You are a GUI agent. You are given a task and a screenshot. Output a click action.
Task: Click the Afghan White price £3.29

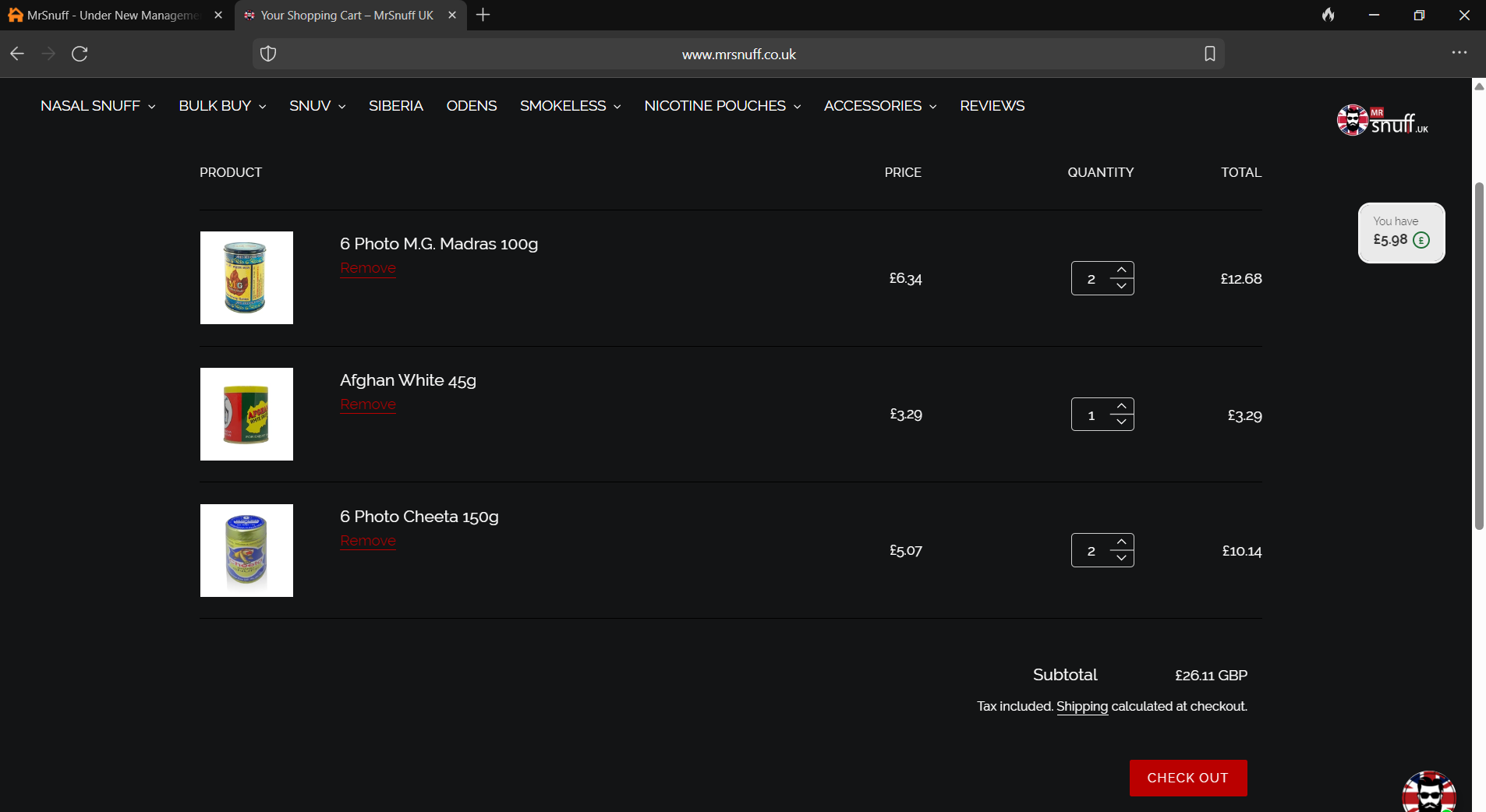[x=906, y=415]
